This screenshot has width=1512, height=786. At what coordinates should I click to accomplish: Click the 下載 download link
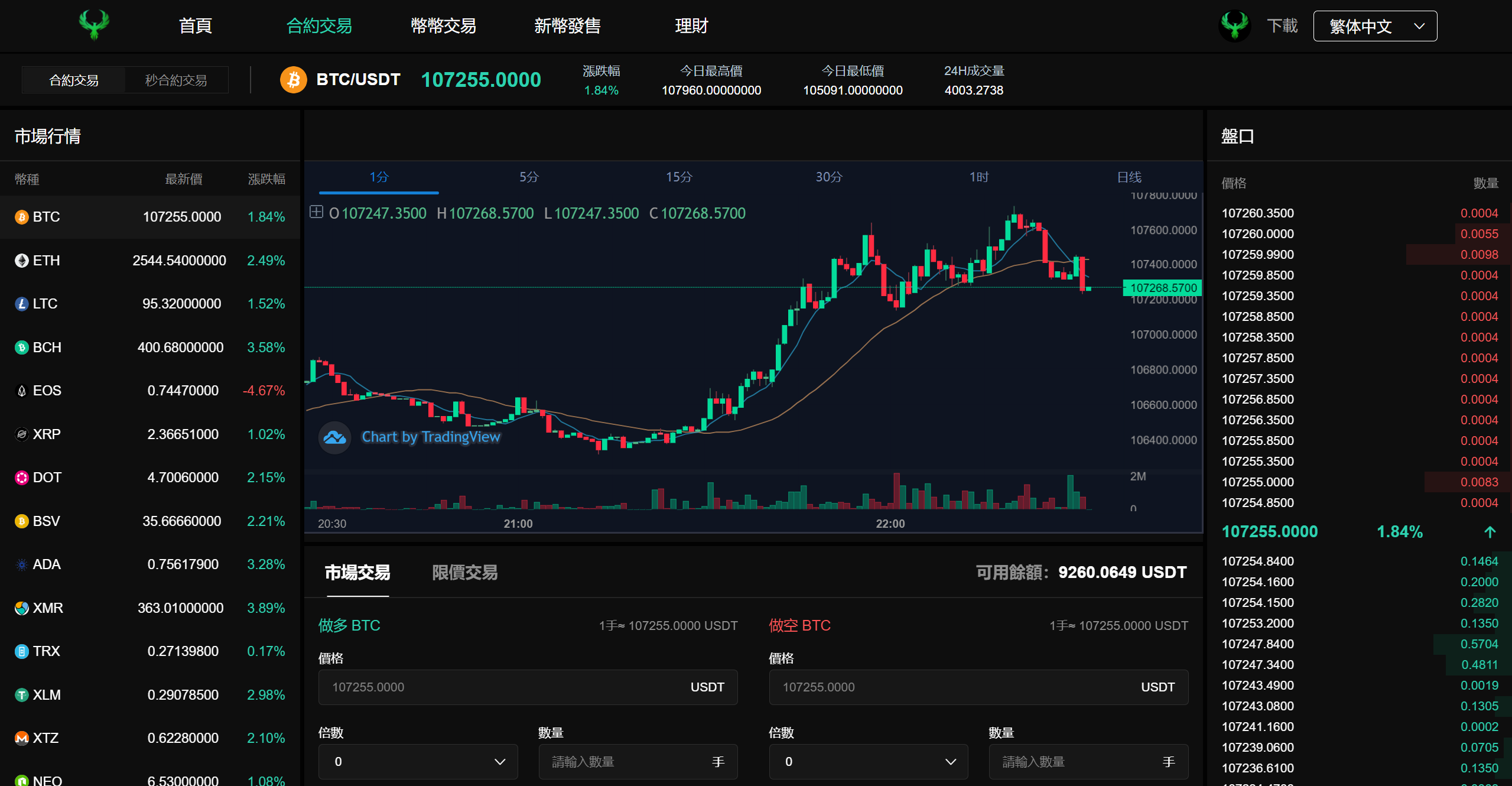(x=1282, y=26)
